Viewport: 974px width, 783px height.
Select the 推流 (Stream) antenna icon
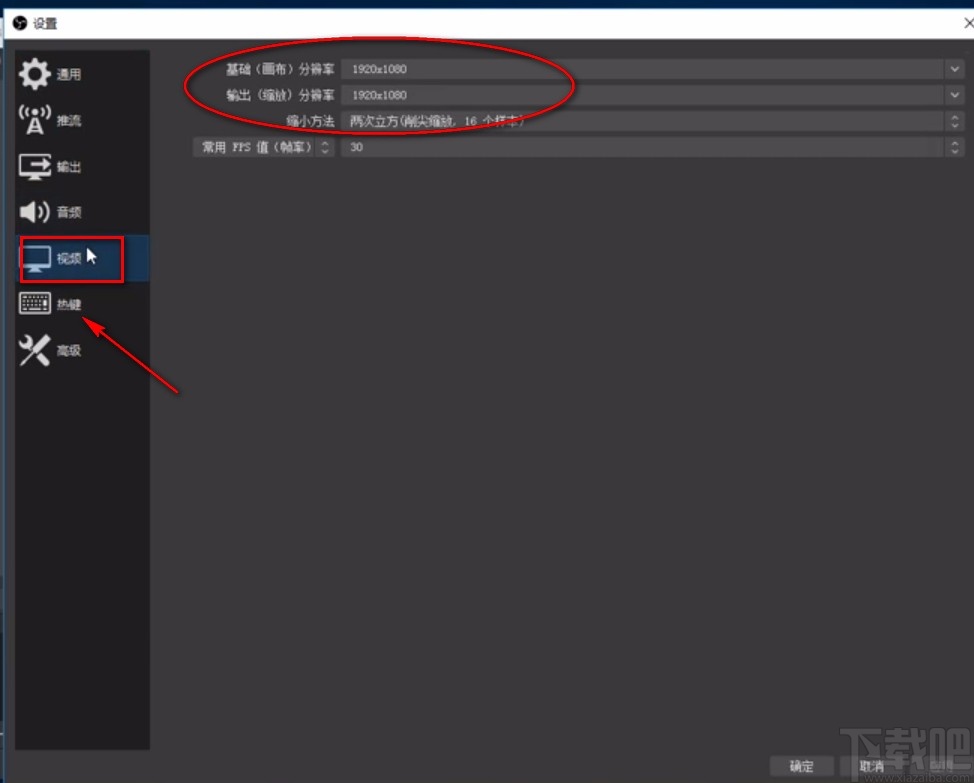pyautogui.click(x=33, y=120)
